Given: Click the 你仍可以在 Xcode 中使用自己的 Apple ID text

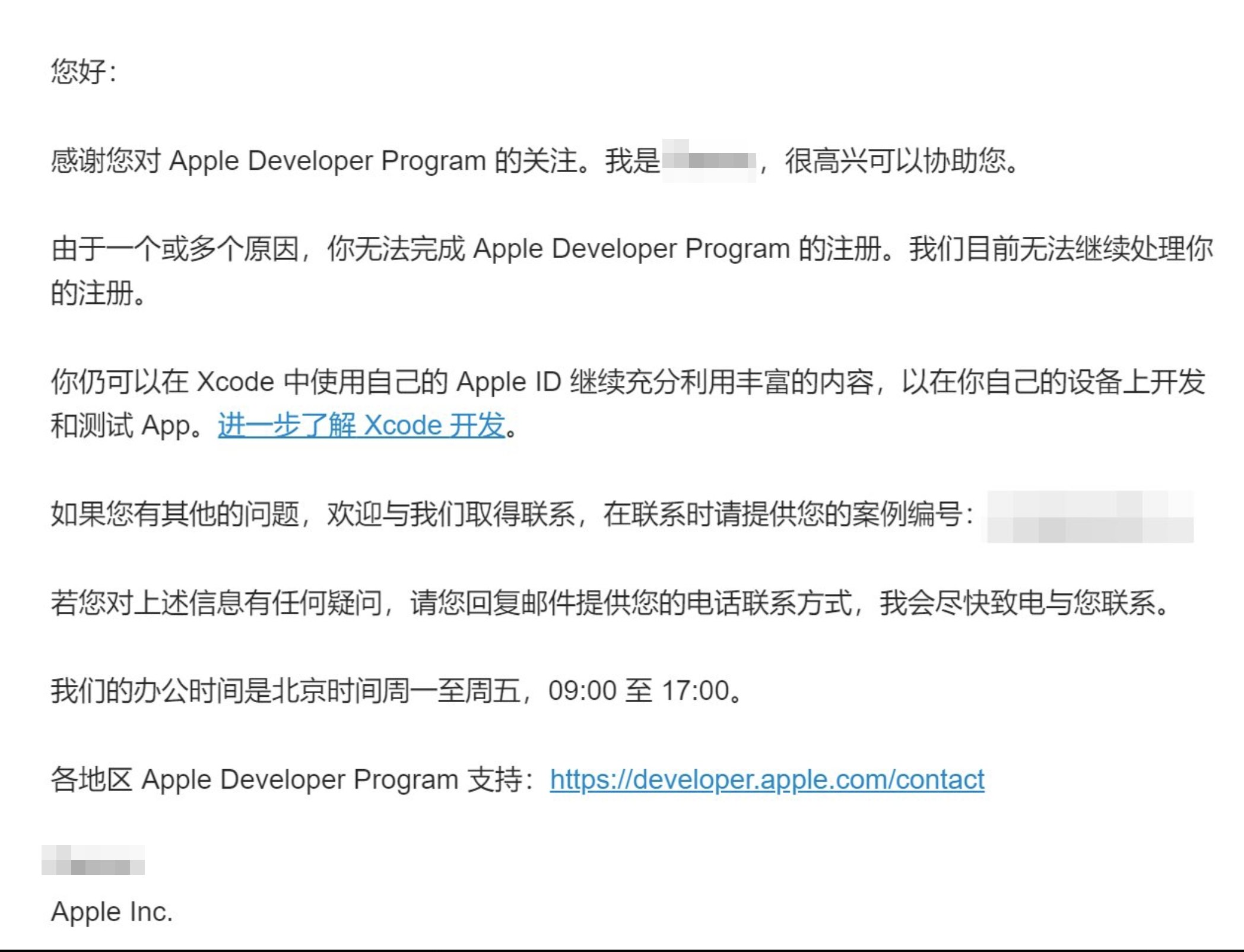Looking at the screenshot, I should coord(306,381).
